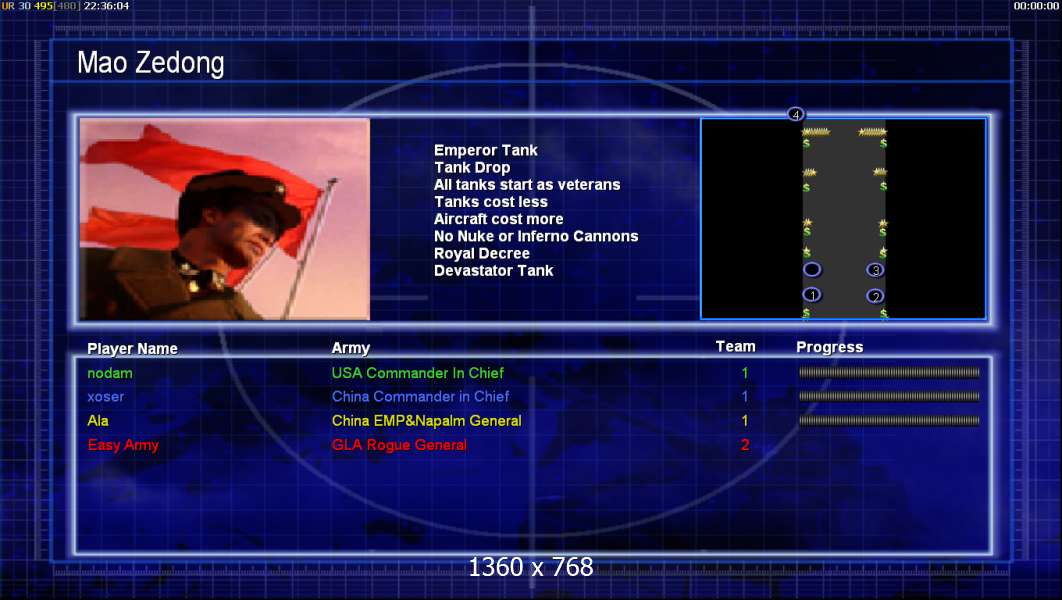Select player name Ala
The height and width of the screenshot is (600, 1062).
click(98, 421)
